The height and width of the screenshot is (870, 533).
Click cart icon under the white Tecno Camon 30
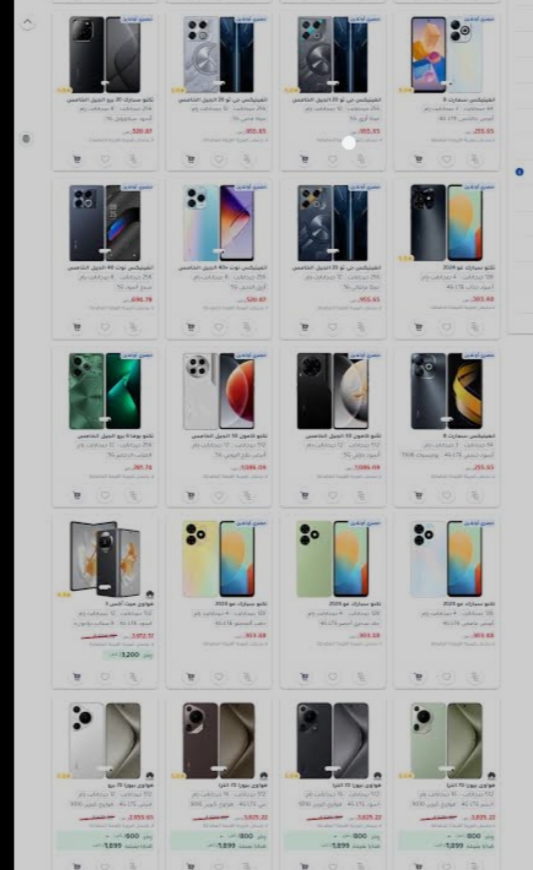[x=191, y=495]
